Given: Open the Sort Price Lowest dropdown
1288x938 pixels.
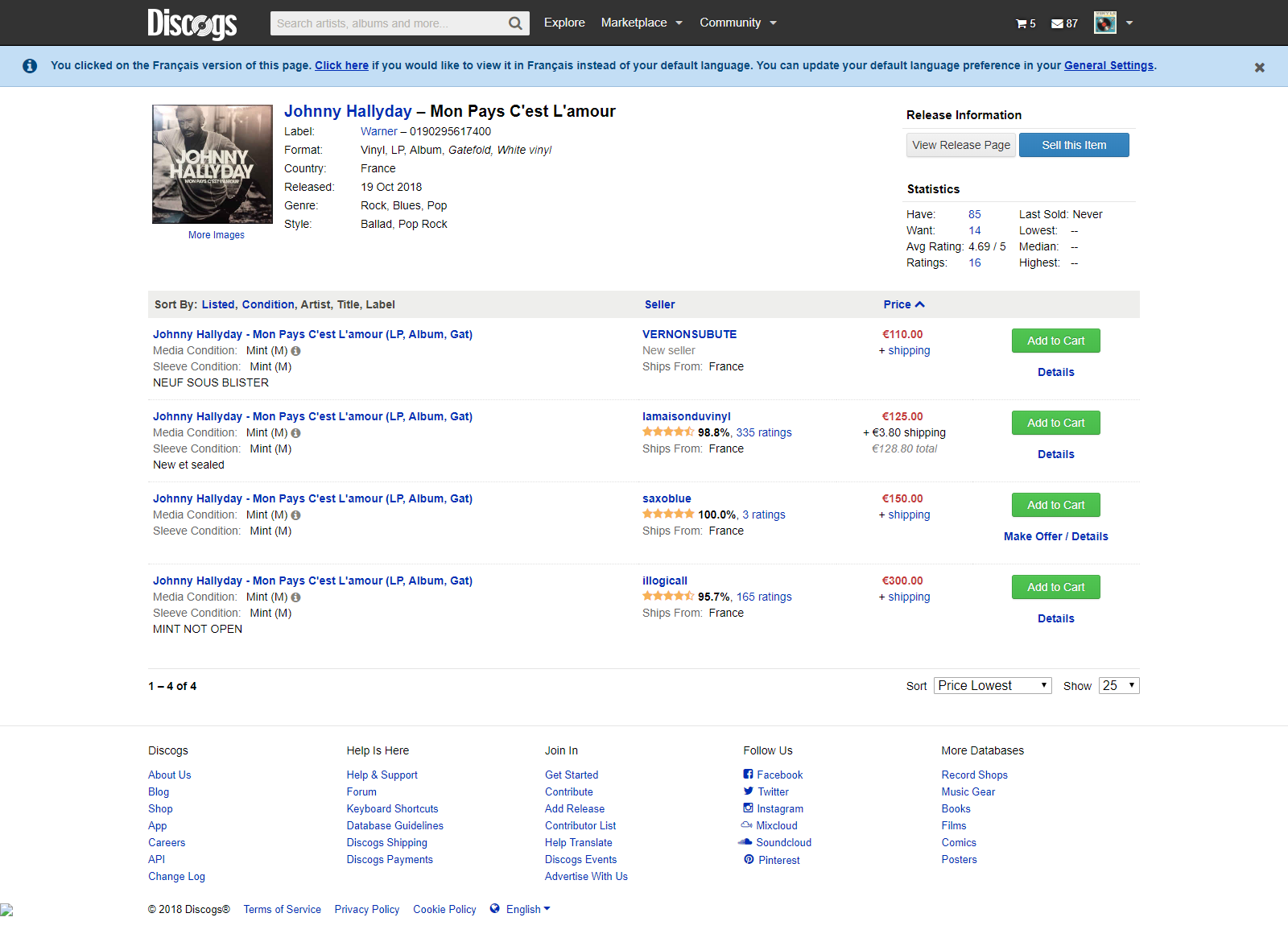Looking at the screenshot, I should coord(993,686).
